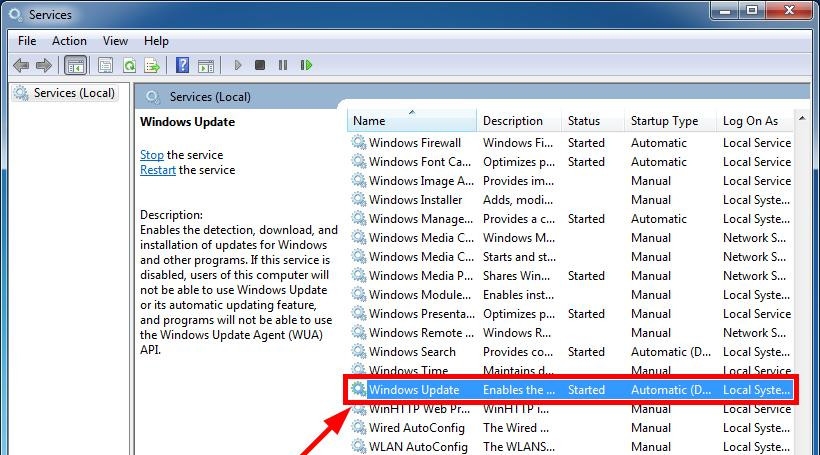Open the Help menu

pyautogui.click(x=156, y=41)
